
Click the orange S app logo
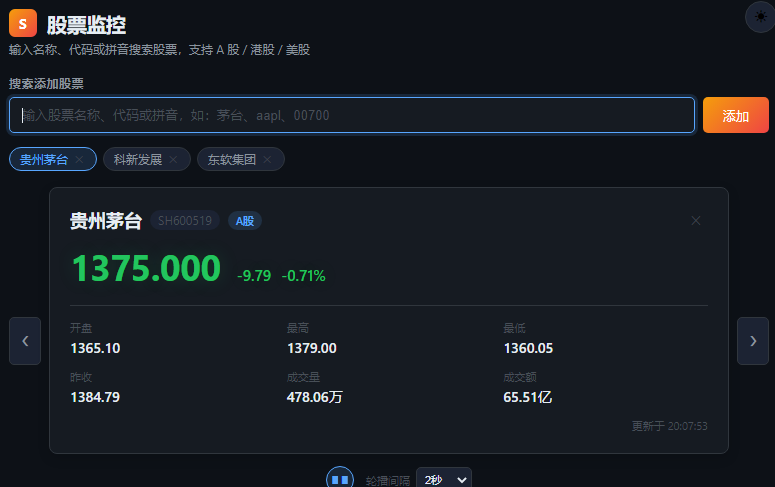tap(23, 23)
